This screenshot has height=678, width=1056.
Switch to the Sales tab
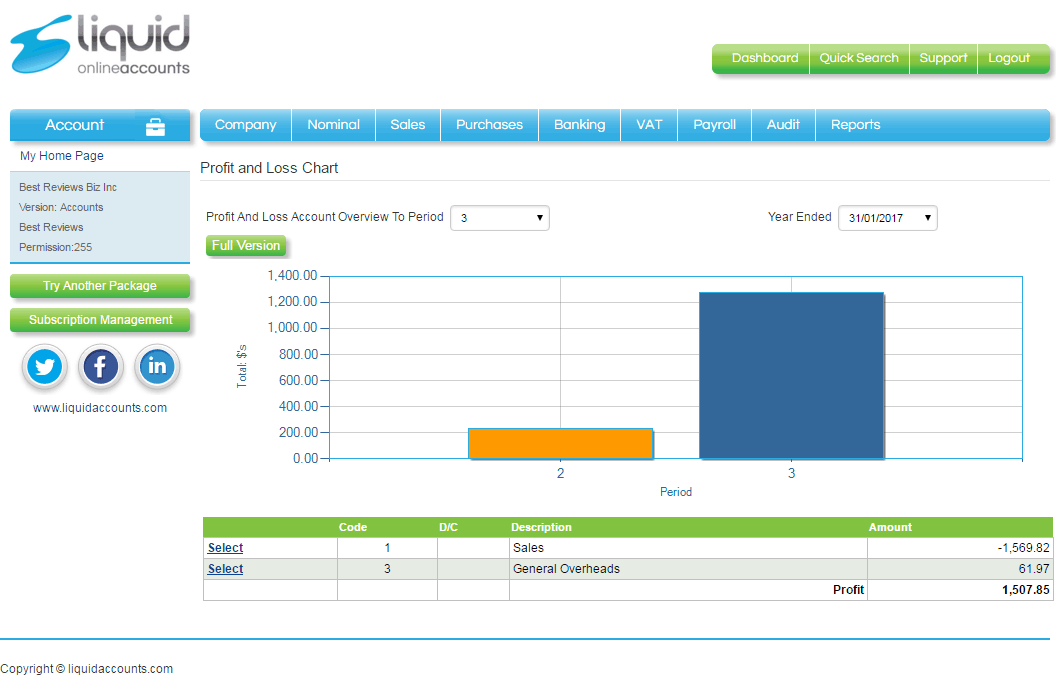(x=407, y=125)
